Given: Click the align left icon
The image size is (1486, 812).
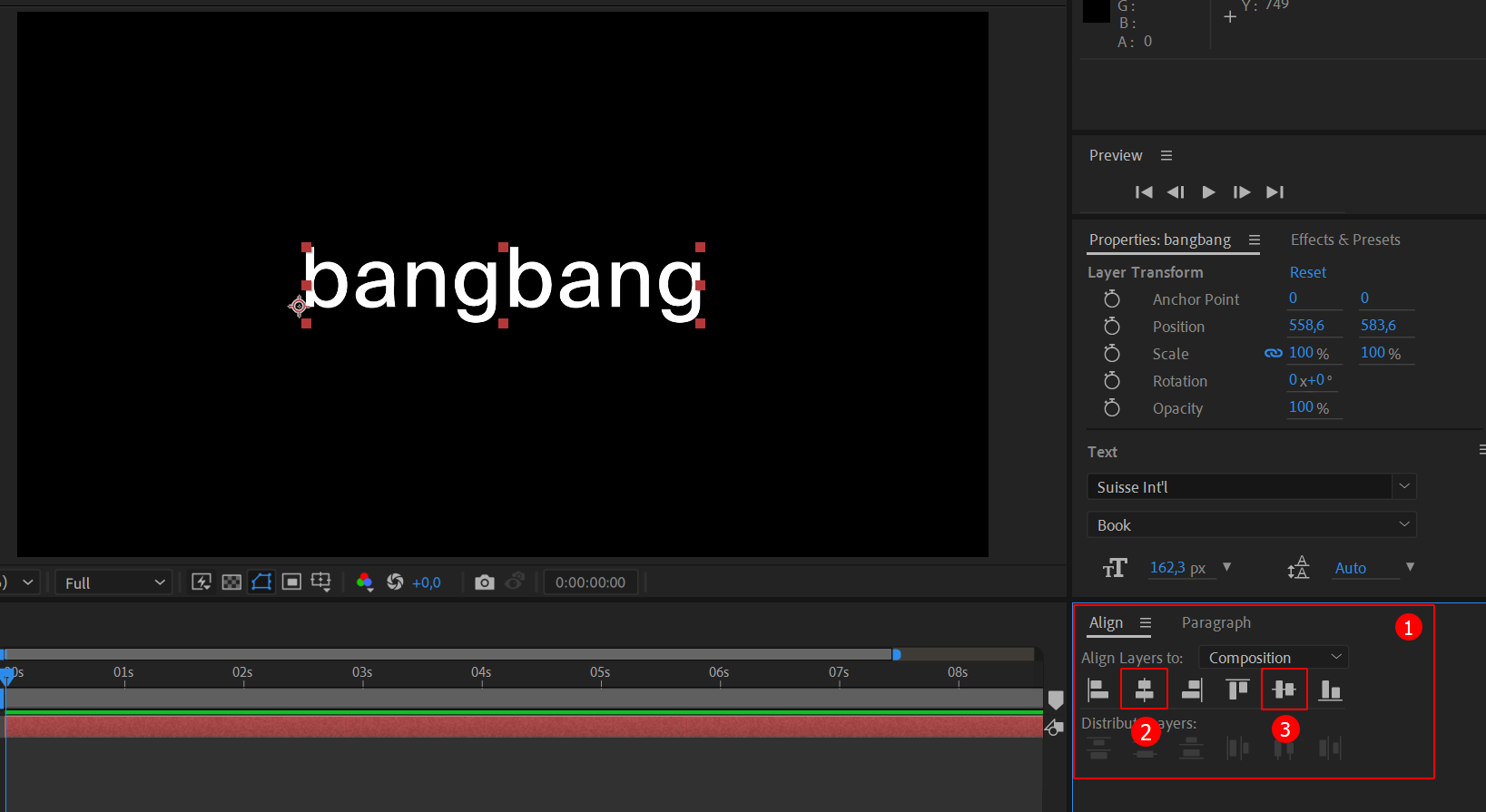Looking at the screenshot, I should pyautogui.click(x=1097, y=690).
